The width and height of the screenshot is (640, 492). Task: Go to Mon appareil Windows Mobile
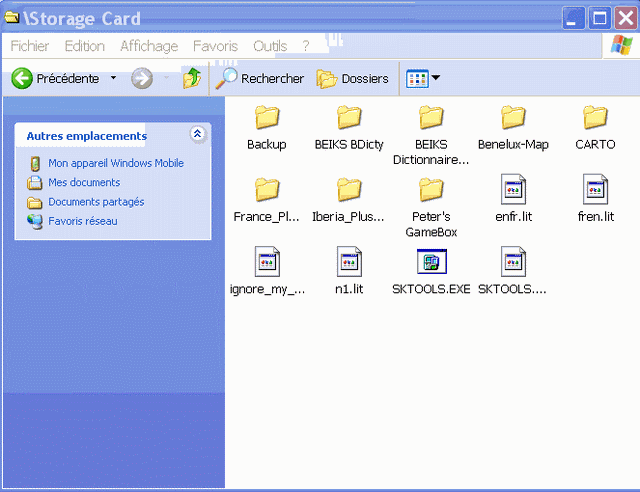pos(116,163)
